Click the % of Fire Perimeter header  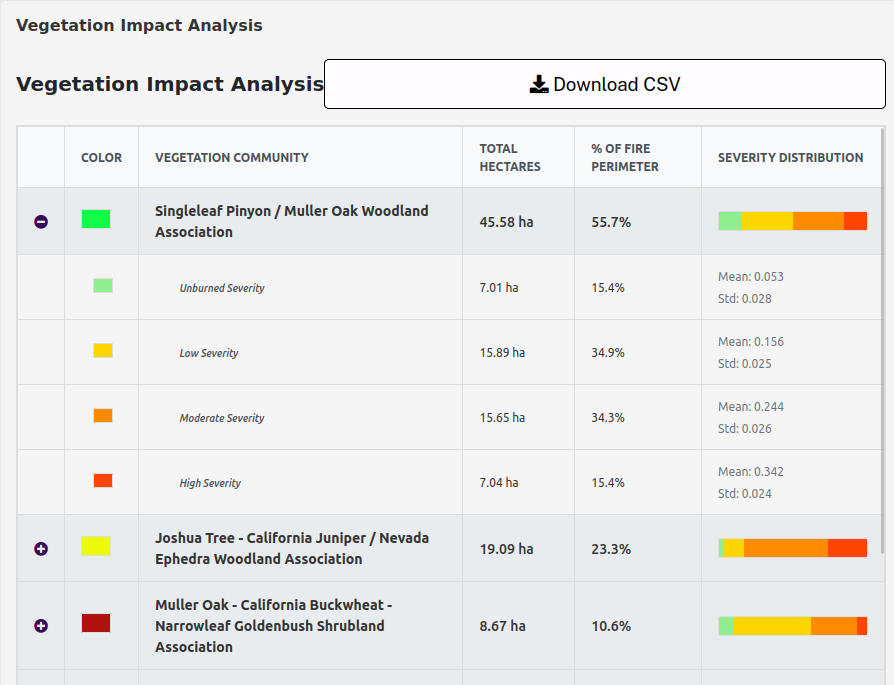click(625, 158)
